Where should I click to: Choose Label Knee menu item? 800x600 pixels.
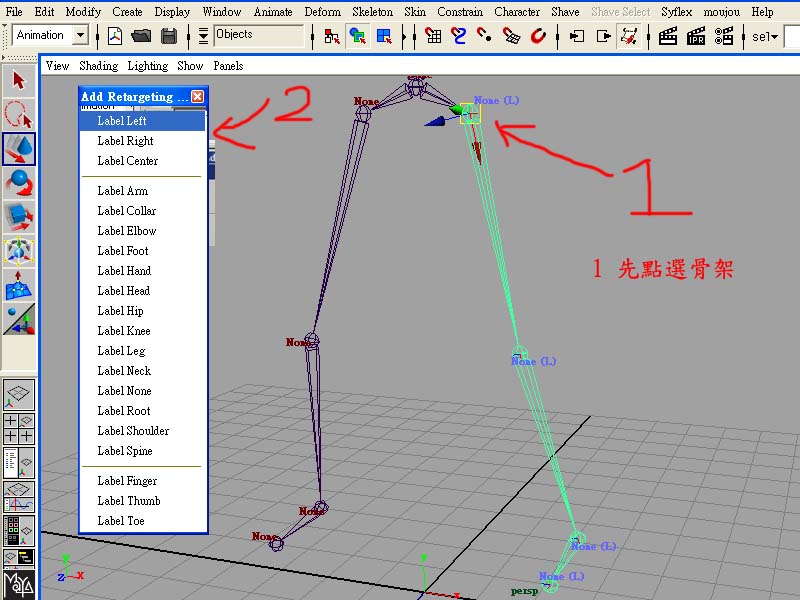(143, 331)
